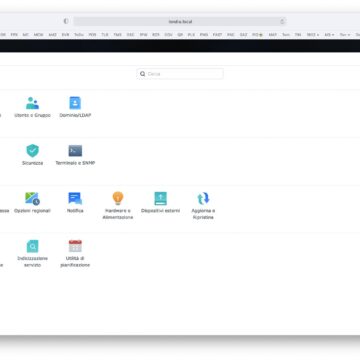Image resolution: width=360 pixels, height=360 pixels.
Task: Open Utilità di pianificazione calendar icon
Action: 75,246
